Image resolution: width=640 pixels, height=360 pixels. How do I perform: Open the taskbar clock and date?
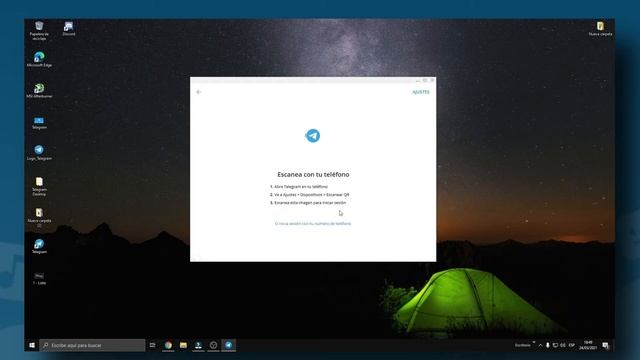[x=588, y=345]
